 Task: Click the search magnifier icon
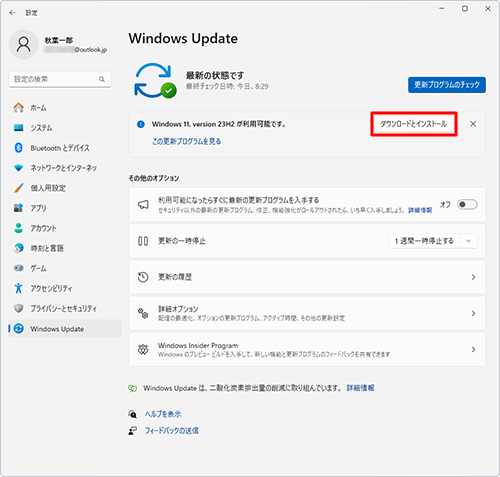point(102,79)
